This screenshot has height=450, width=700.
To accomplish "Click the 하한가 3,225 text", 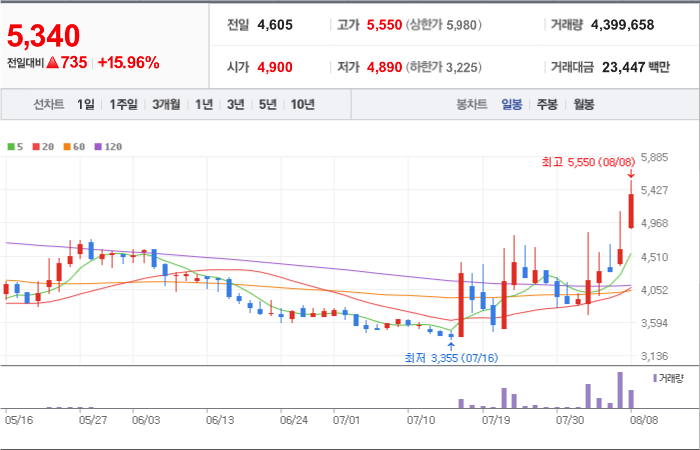I will [444, 67].
